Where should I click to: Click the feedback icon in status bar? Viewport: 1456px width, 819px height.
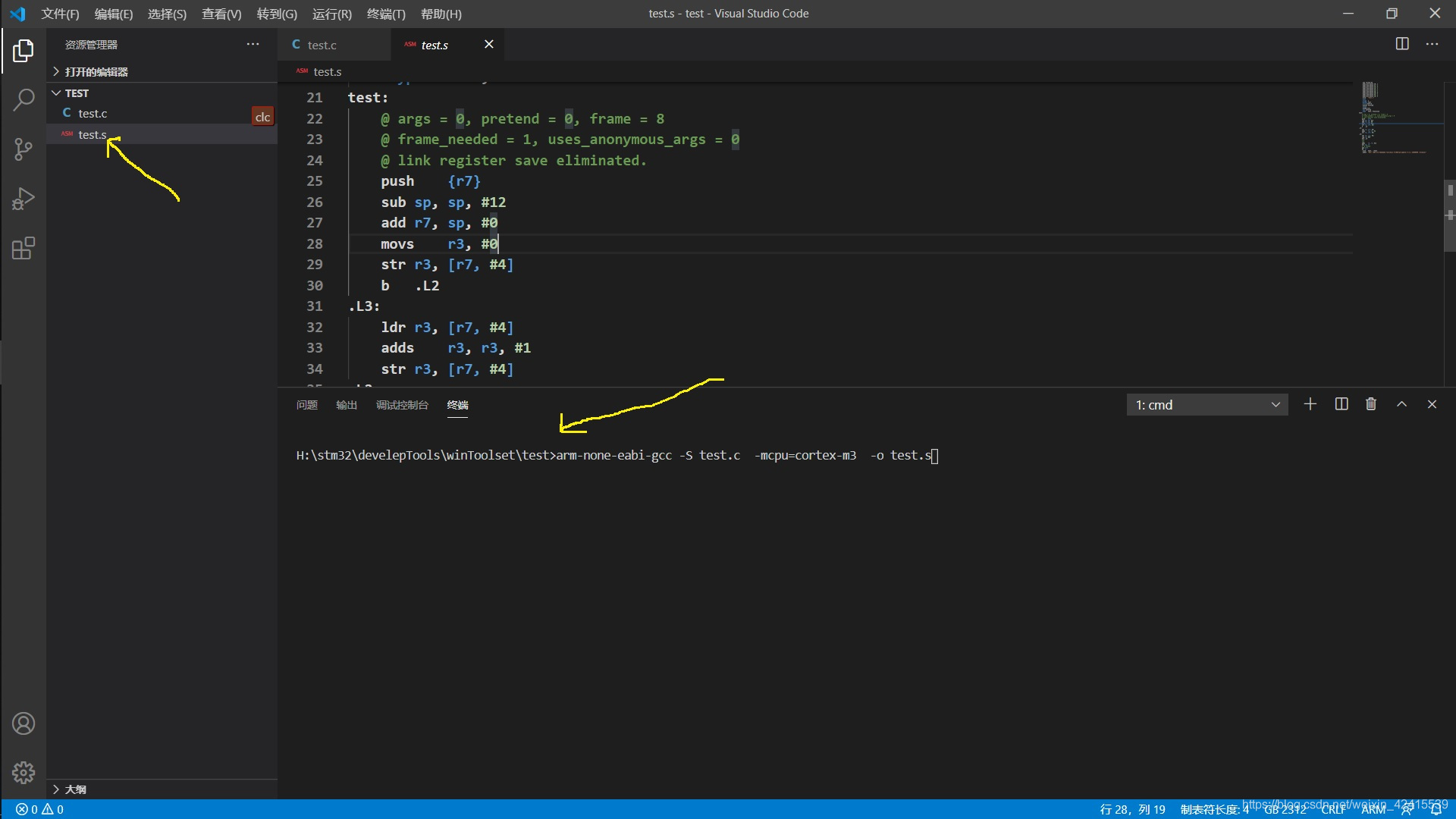[x=1407, y=809]
